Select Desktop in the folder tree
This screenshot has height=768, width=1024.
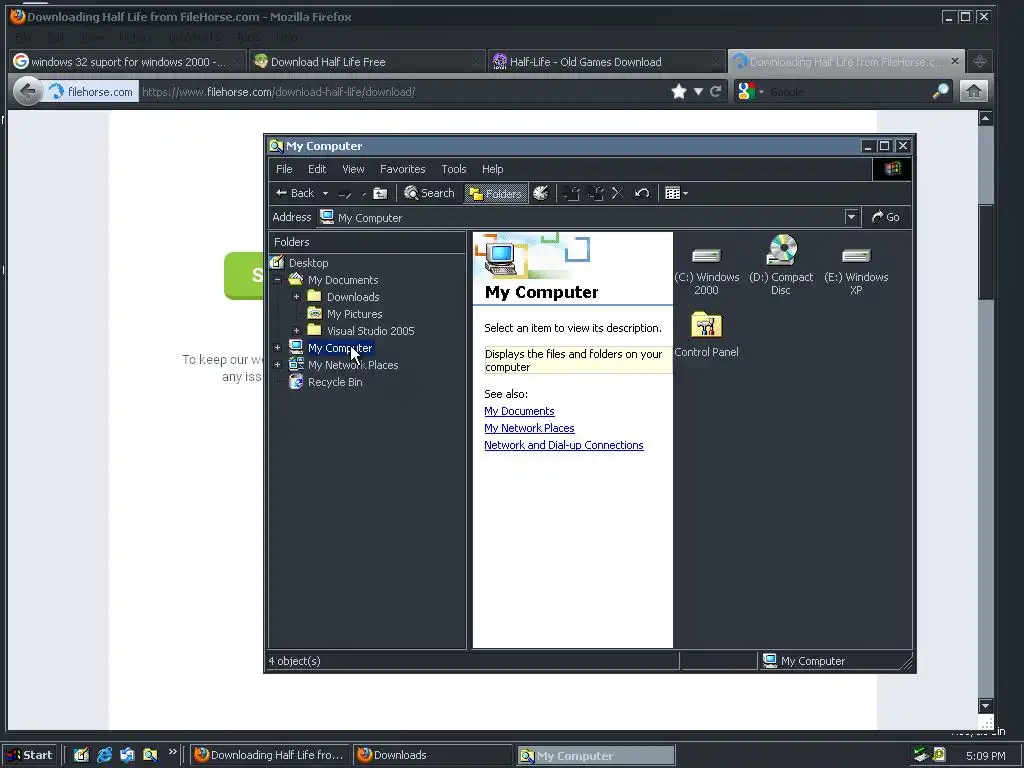(x=308, y=263)
